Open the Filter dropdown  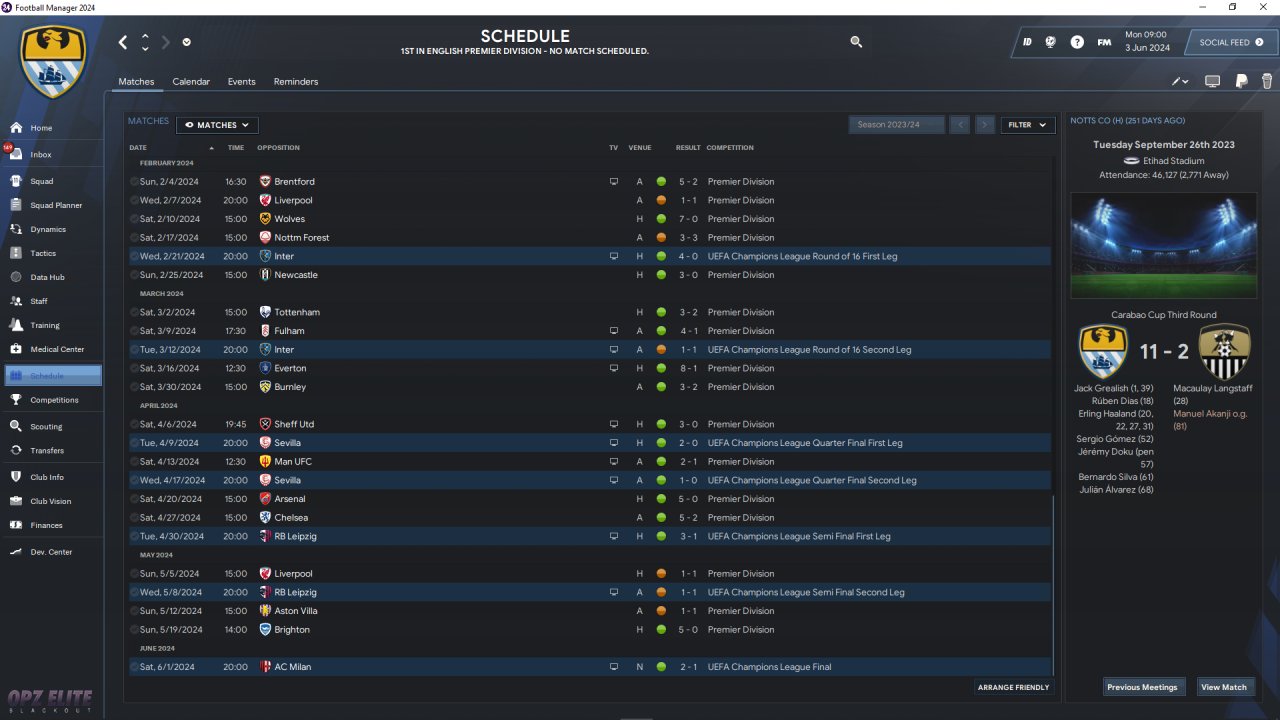(1028, 125)
